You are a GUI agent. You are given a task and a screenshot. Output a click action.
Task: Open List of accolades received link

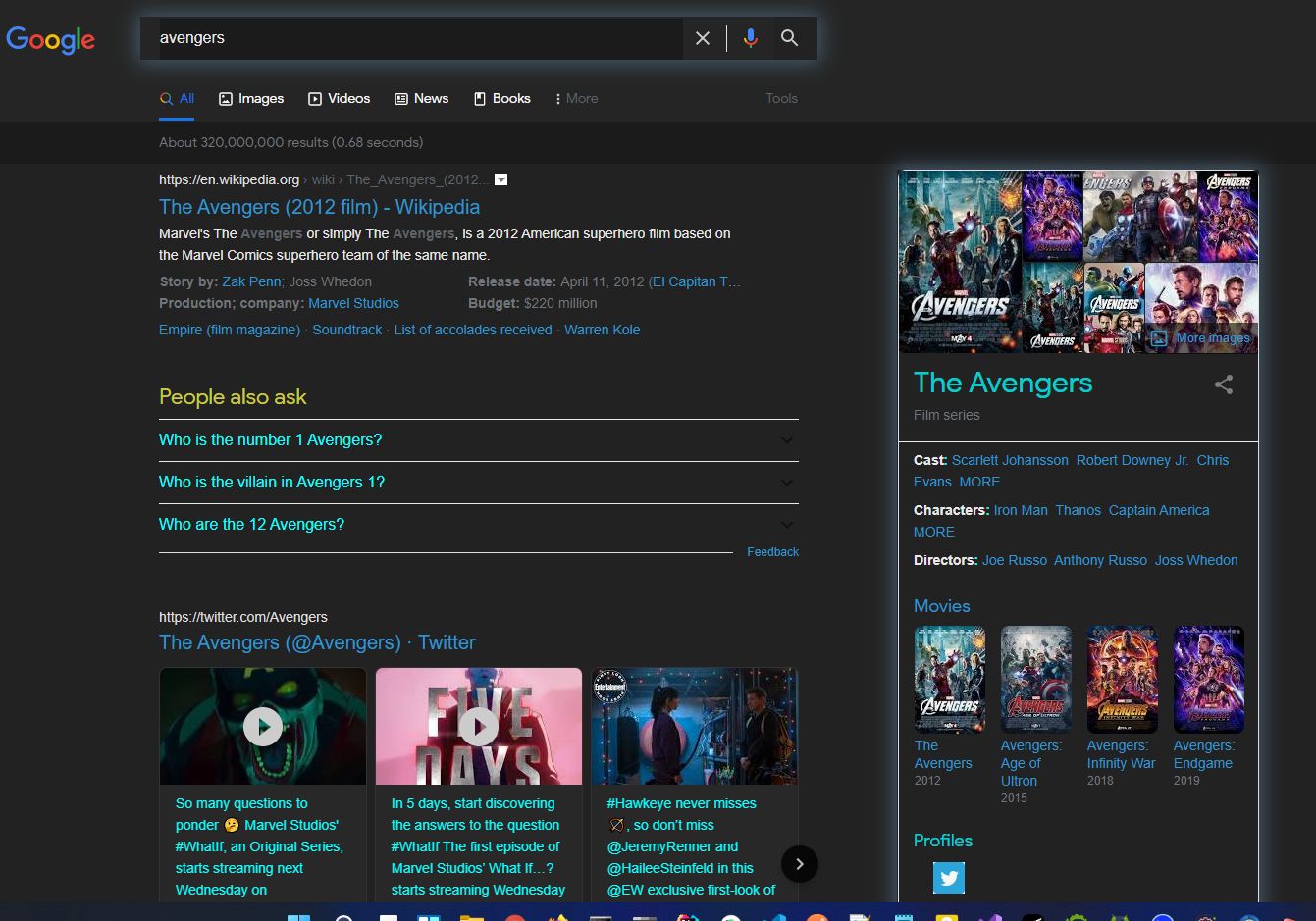(473, 330)
